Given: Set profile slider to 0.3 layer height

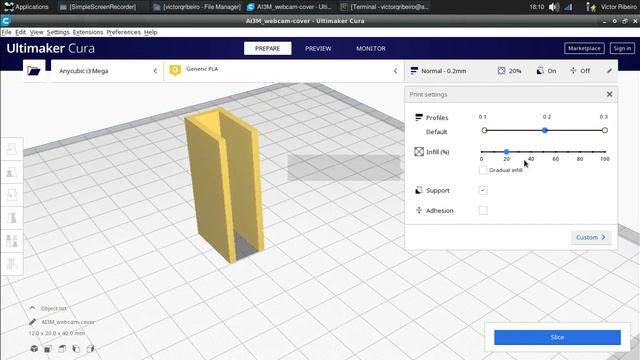Looking at the screenshot, I should pos(604,130).
